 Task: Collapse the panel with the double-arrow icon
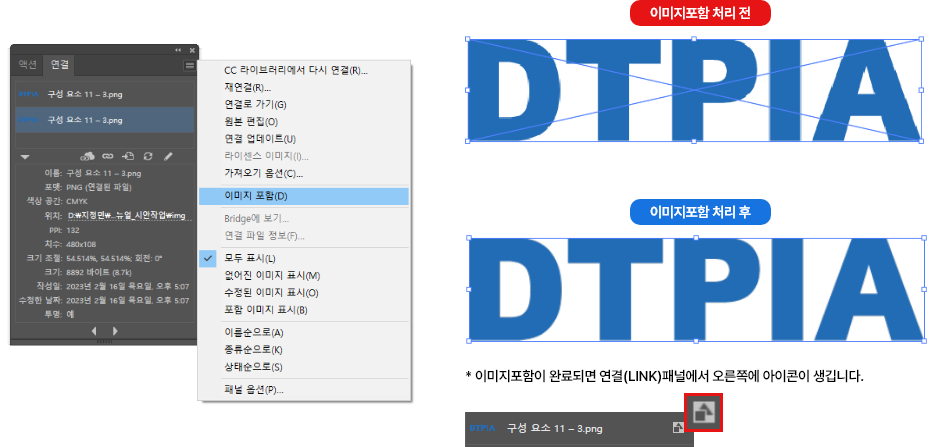click(x=178, y=50)
